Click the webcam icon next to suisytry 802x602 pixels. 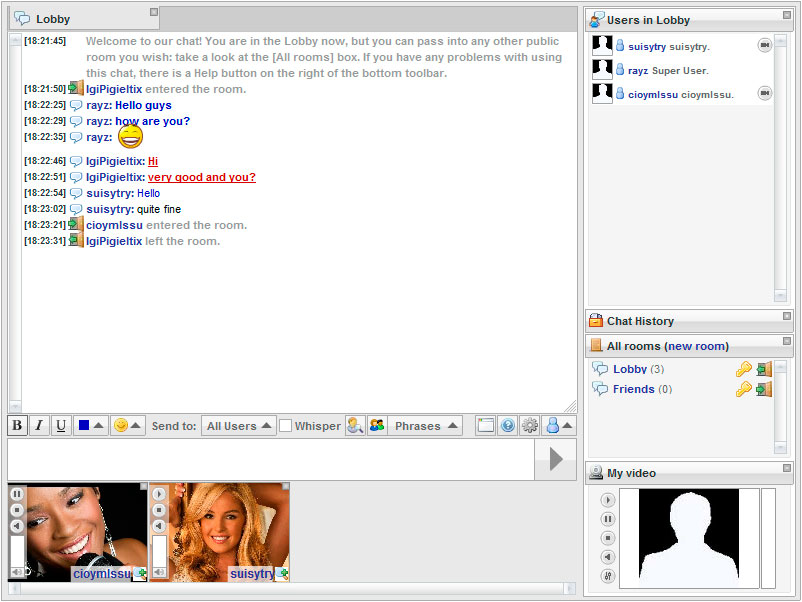765,45
